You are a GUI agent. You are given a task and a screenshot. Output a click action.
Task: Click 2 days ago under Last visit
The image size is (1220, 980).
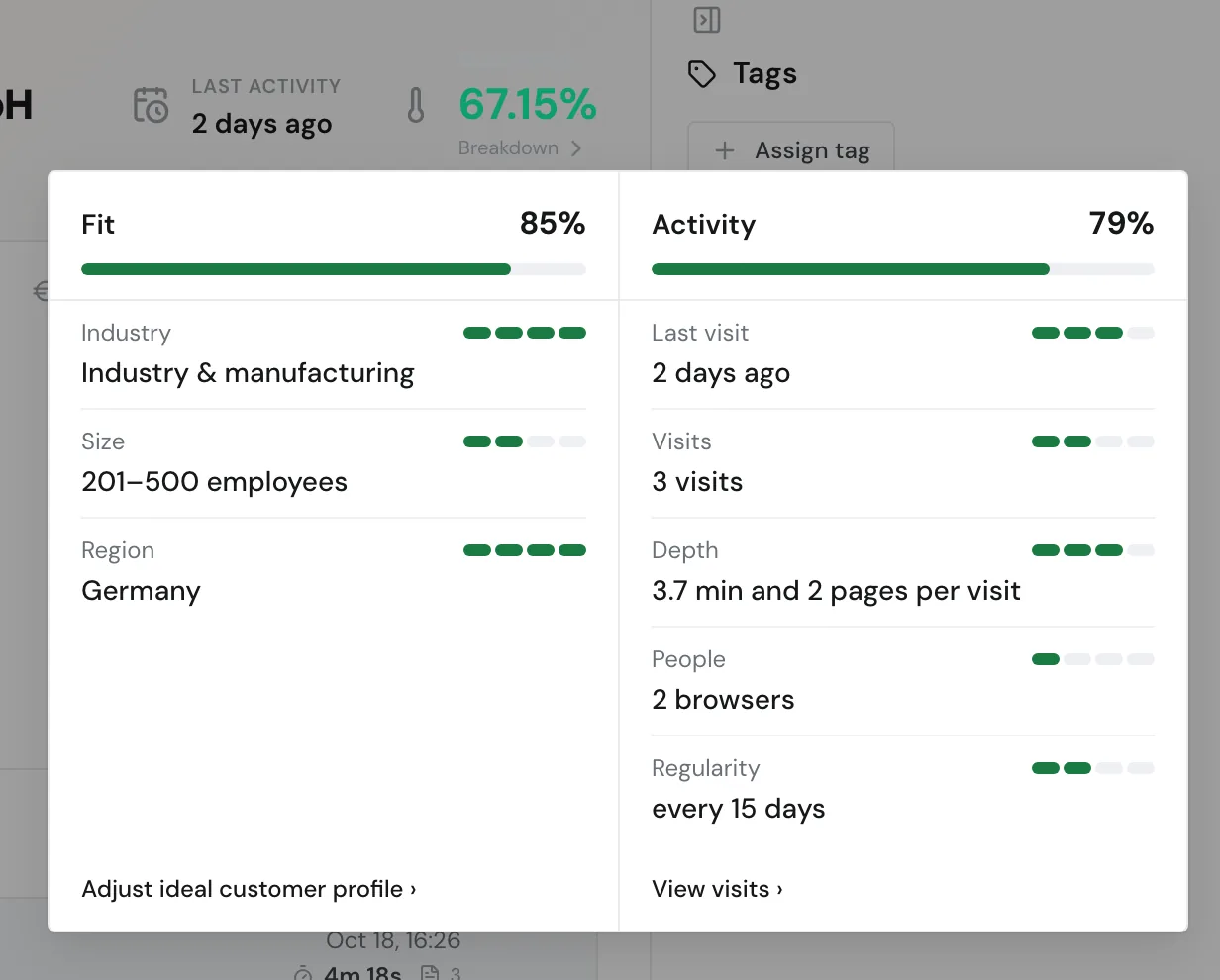click(x=721, y=373)
